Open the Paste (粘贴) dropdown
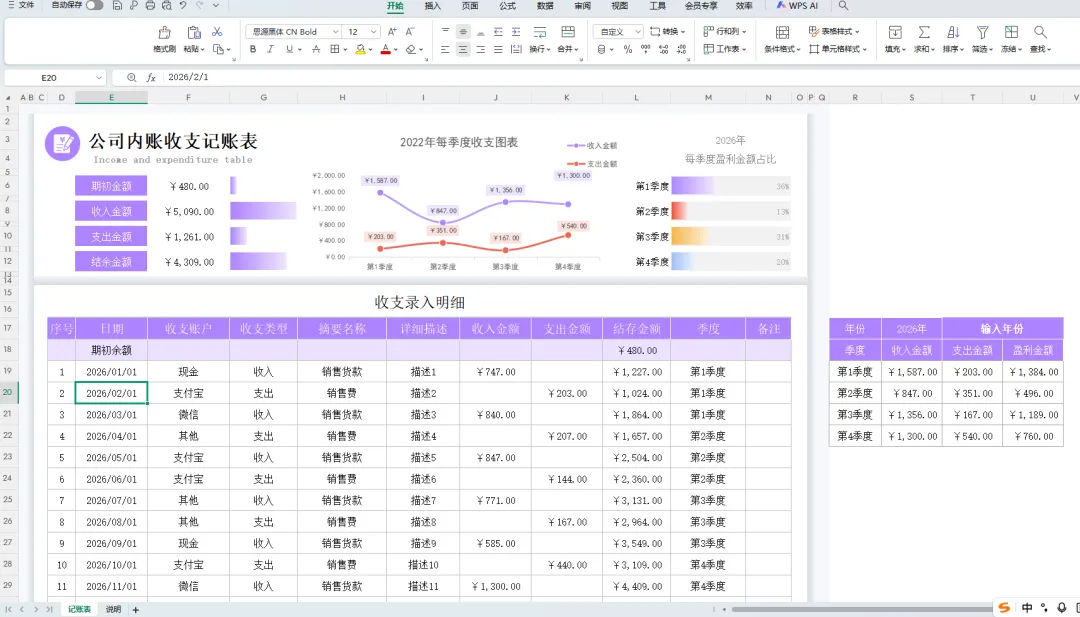The height and width of the screenshot is (617, 1080). pyautogui.click(x=194, y=50)
